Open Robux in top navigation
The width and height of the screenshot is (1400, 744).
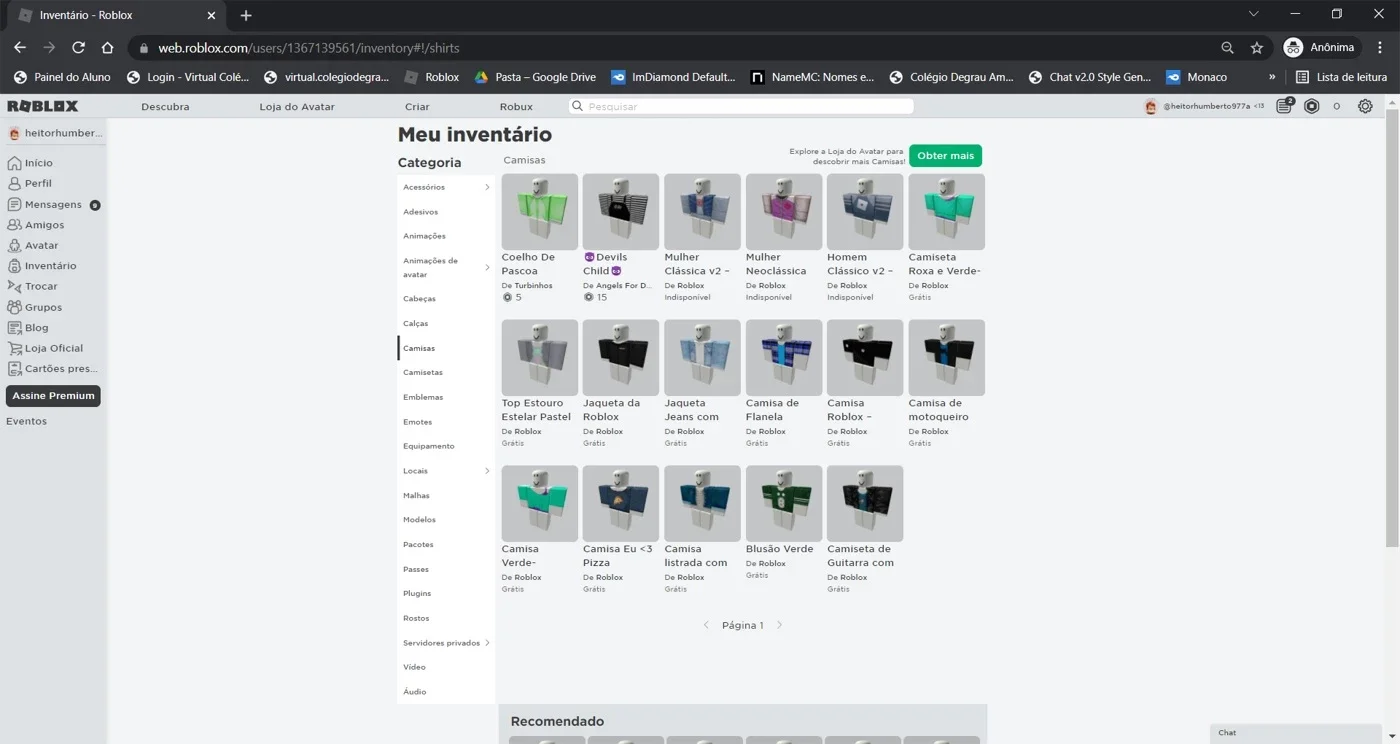pyautogui.click(x=516, y=106)
